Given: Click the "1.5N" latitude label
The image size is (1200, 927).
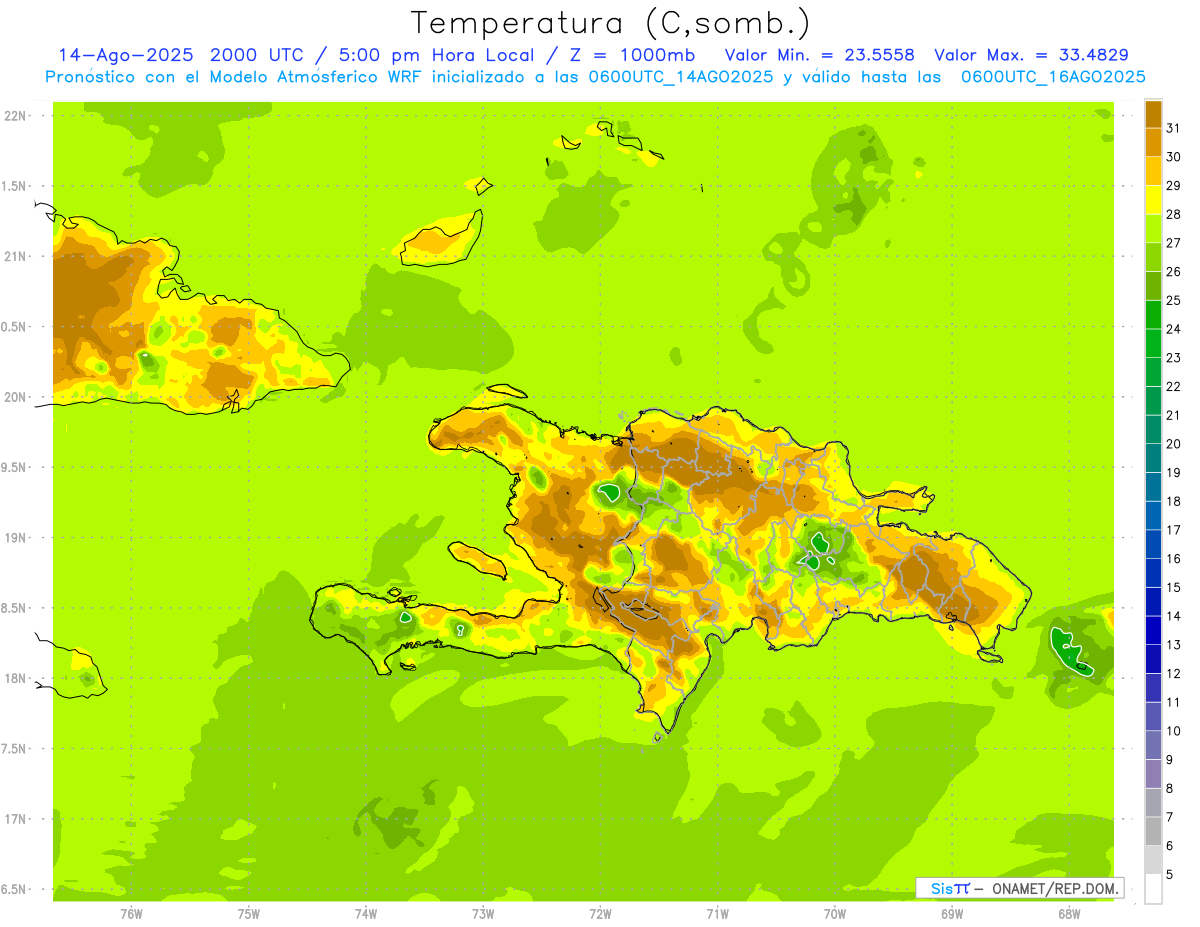Looking at the screenshot, I should (x=15, y=186).
